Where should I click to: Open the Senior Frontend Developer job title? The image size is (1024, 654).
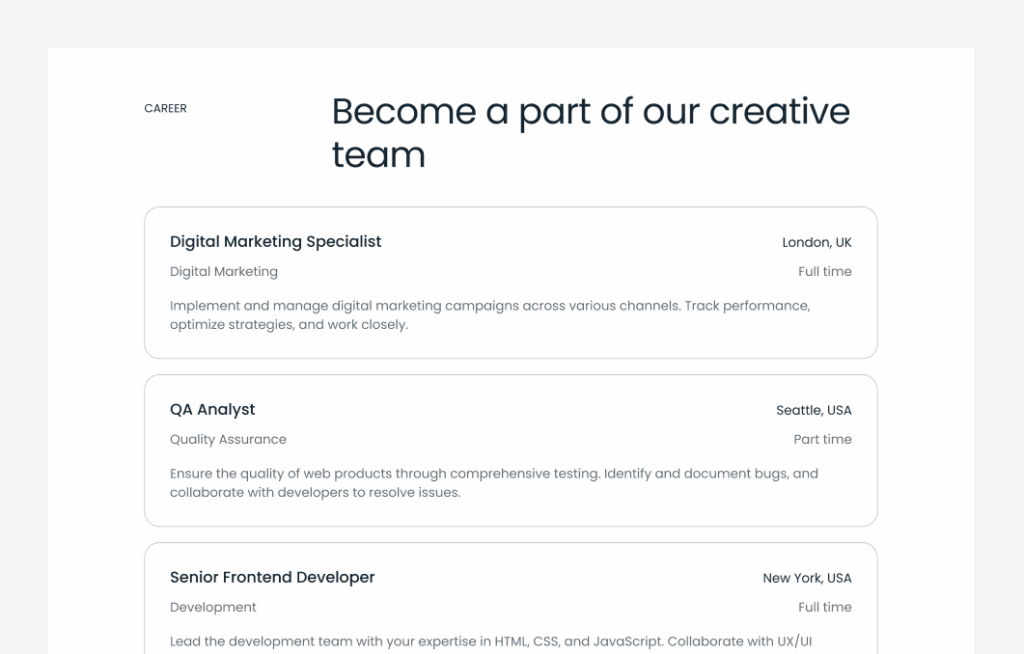point(272,578)
